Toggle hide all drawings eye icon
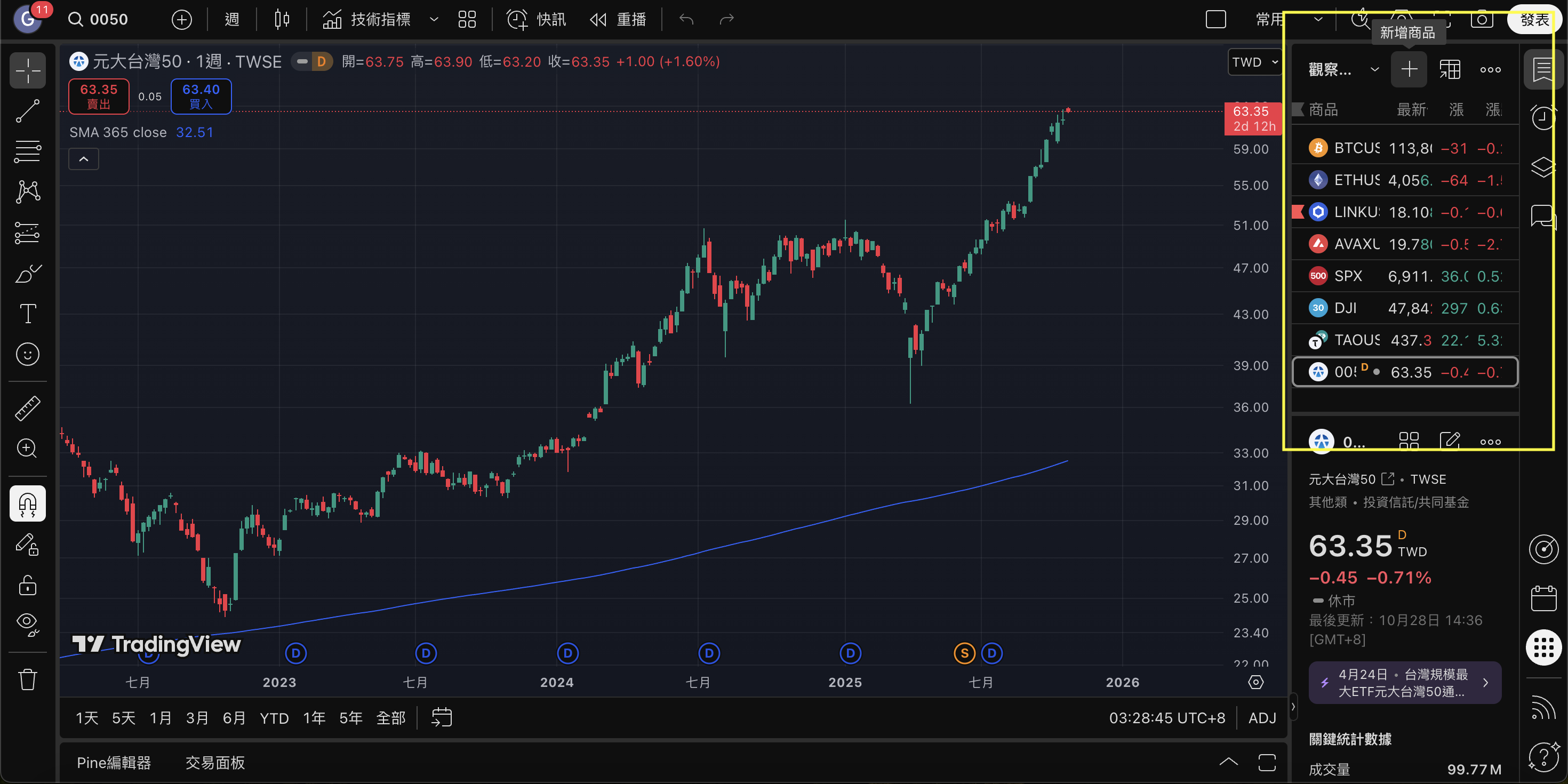Image resolution: width=1568 pixels, height=784 pixels. [27, 624]
